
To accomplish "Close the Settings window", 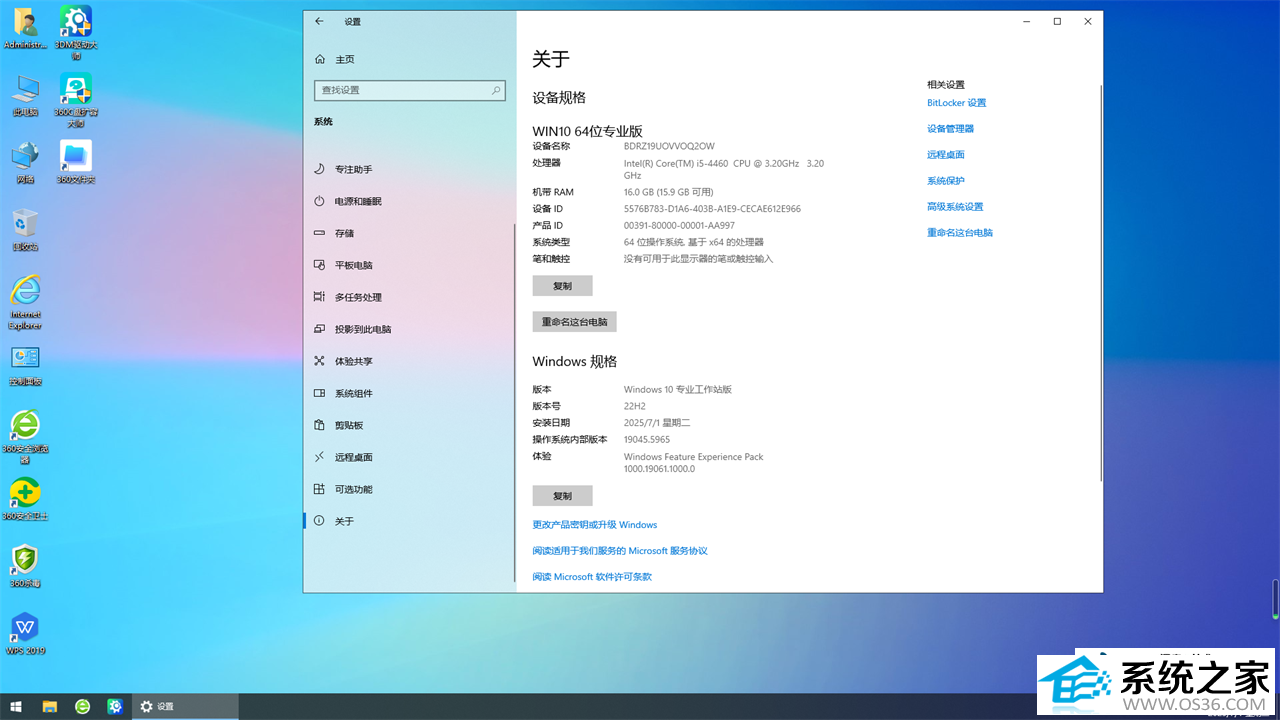I will [x=1088, y=21].
